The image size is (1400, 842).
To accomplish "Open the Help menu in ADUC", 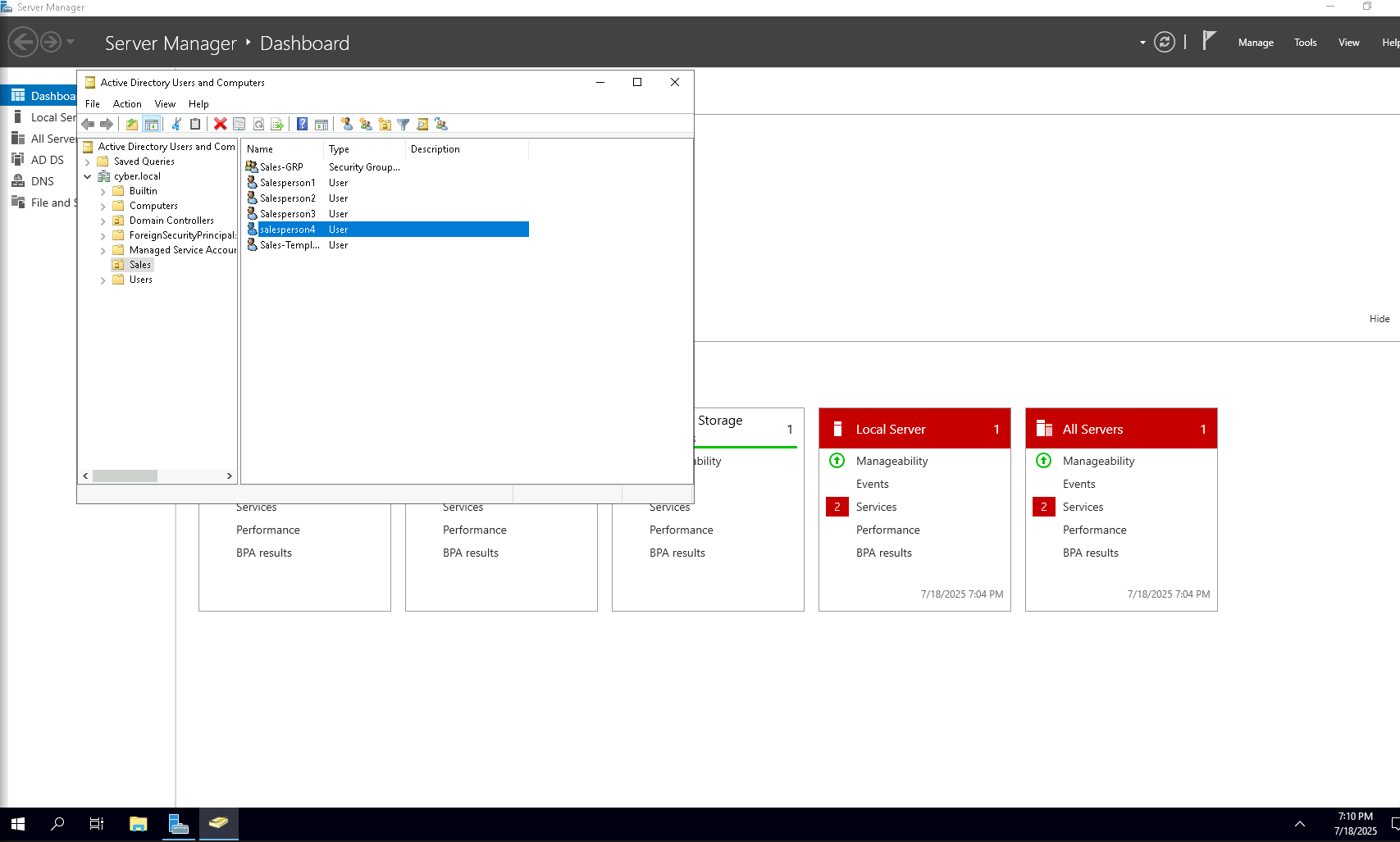I will point(198,104).
